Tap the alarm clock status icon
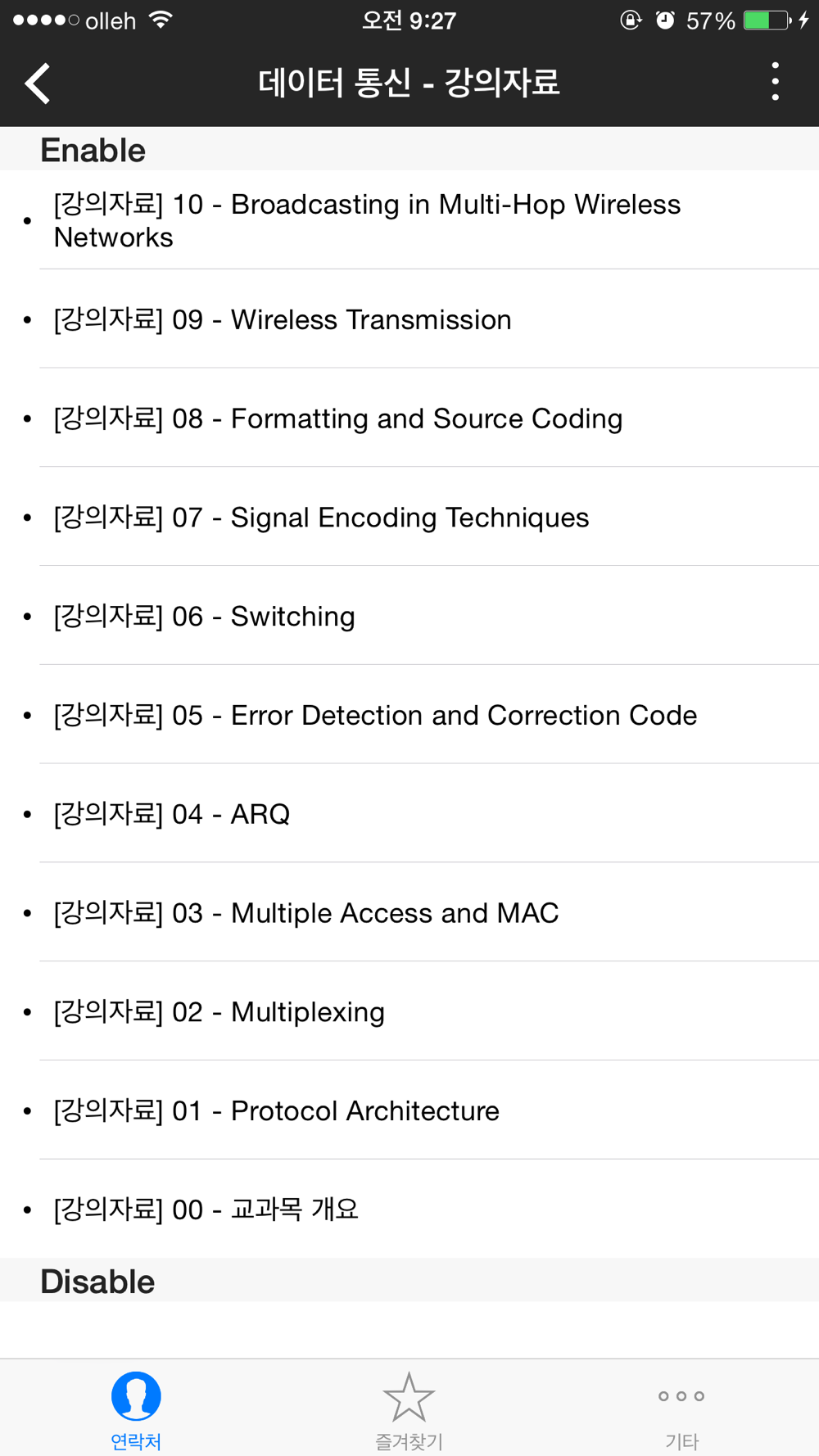 pos(665,20)
